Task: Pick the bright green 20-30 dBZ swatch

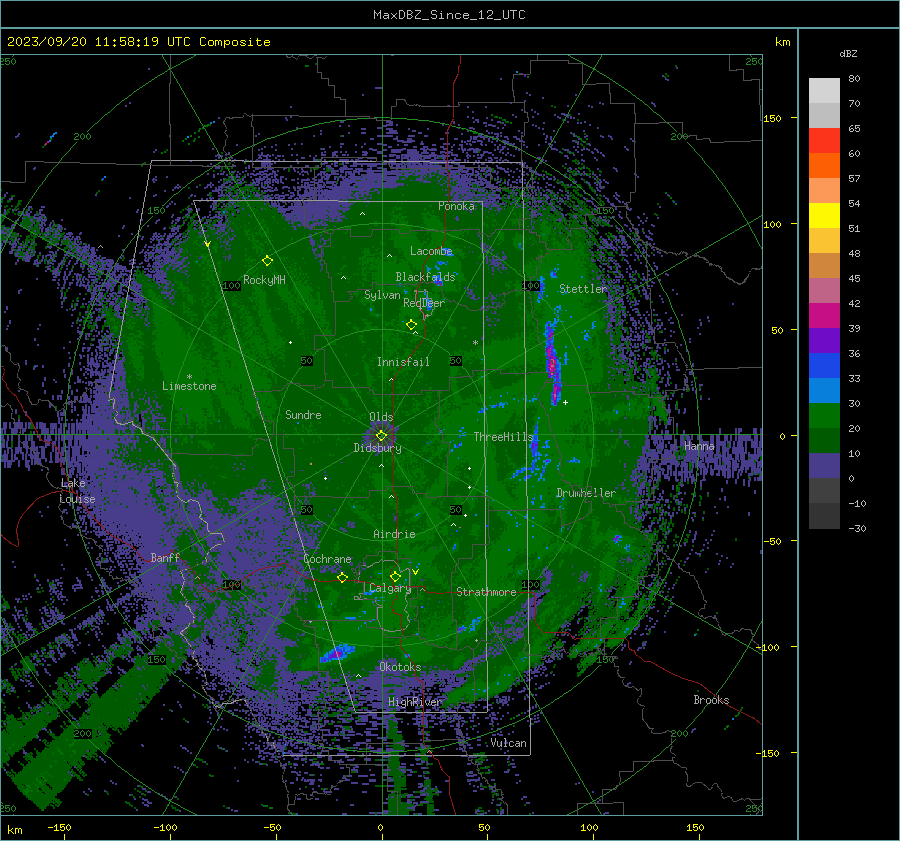Action: coord(824,416)
